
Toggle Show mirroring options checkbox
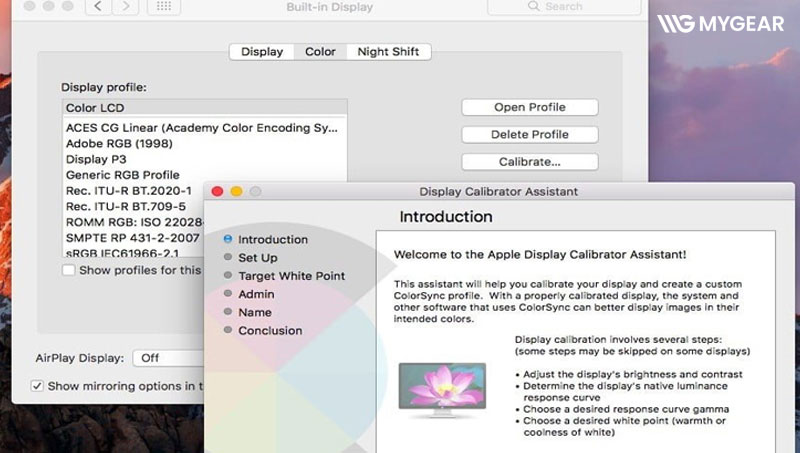(37, 386)
